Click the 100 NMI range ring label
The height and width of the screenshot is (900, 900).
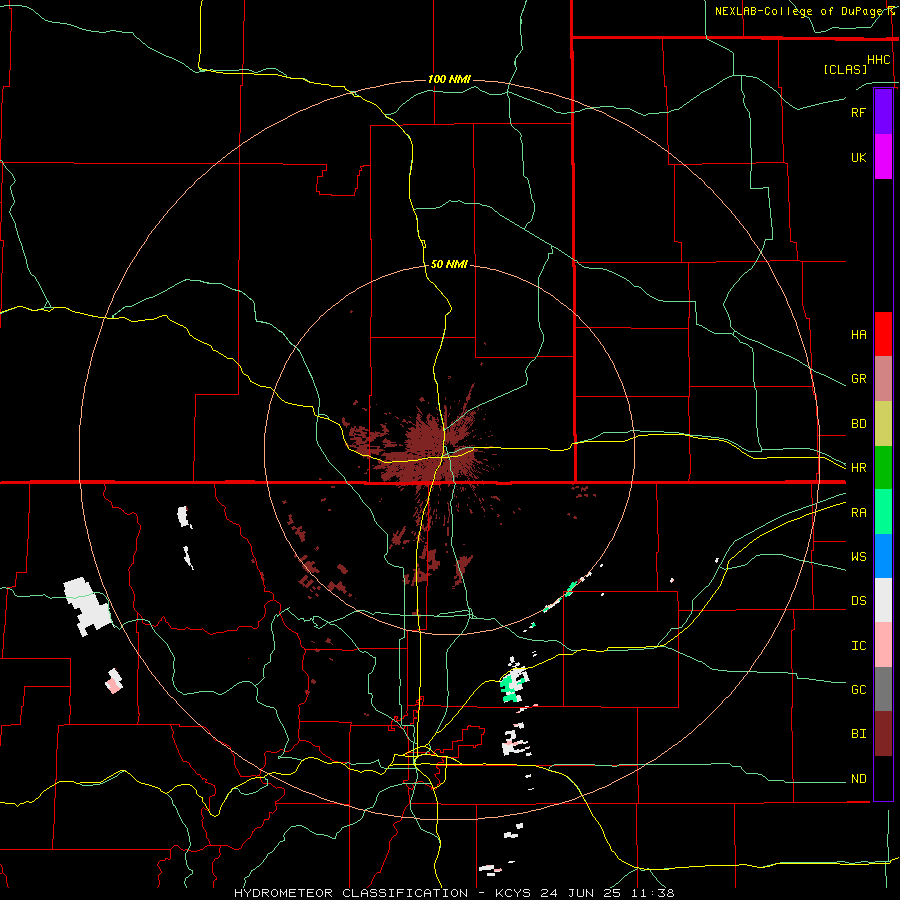pyautogui.click(x=449, y=79)
